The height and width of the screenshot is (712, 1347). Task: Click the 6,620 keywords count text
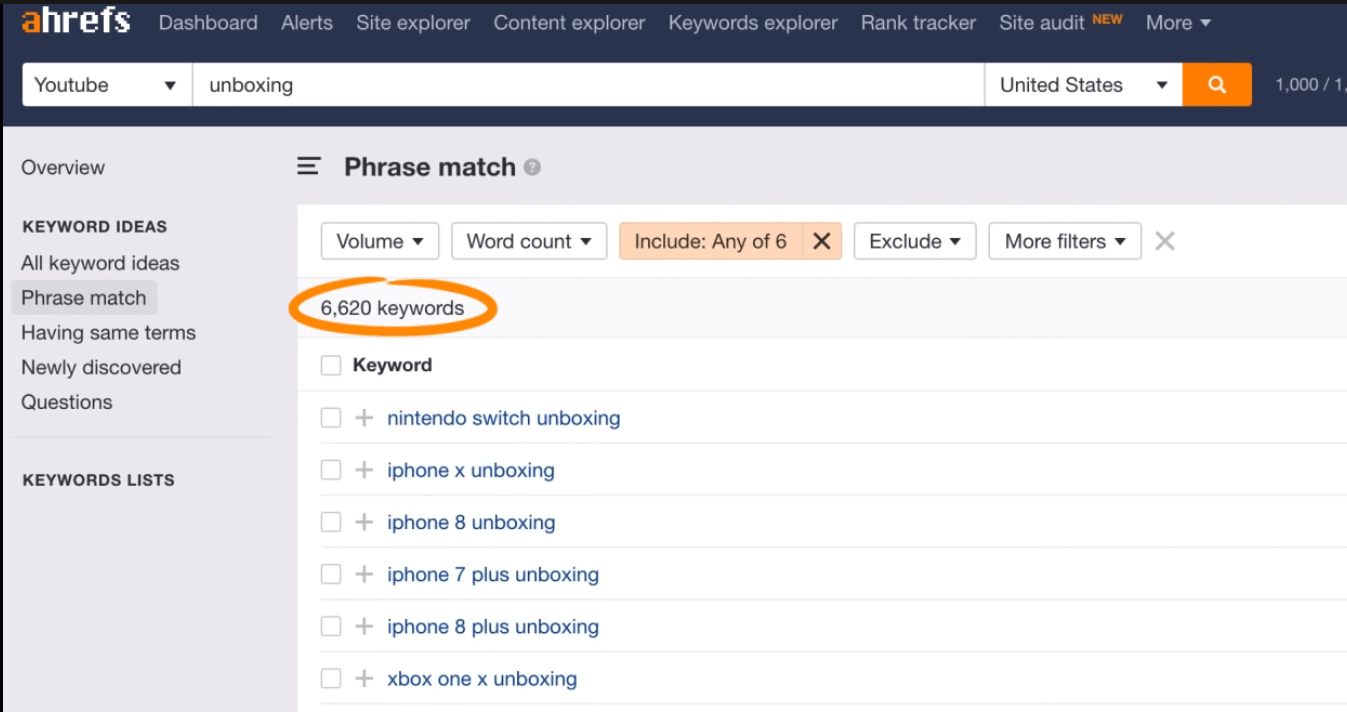point(392,308)
